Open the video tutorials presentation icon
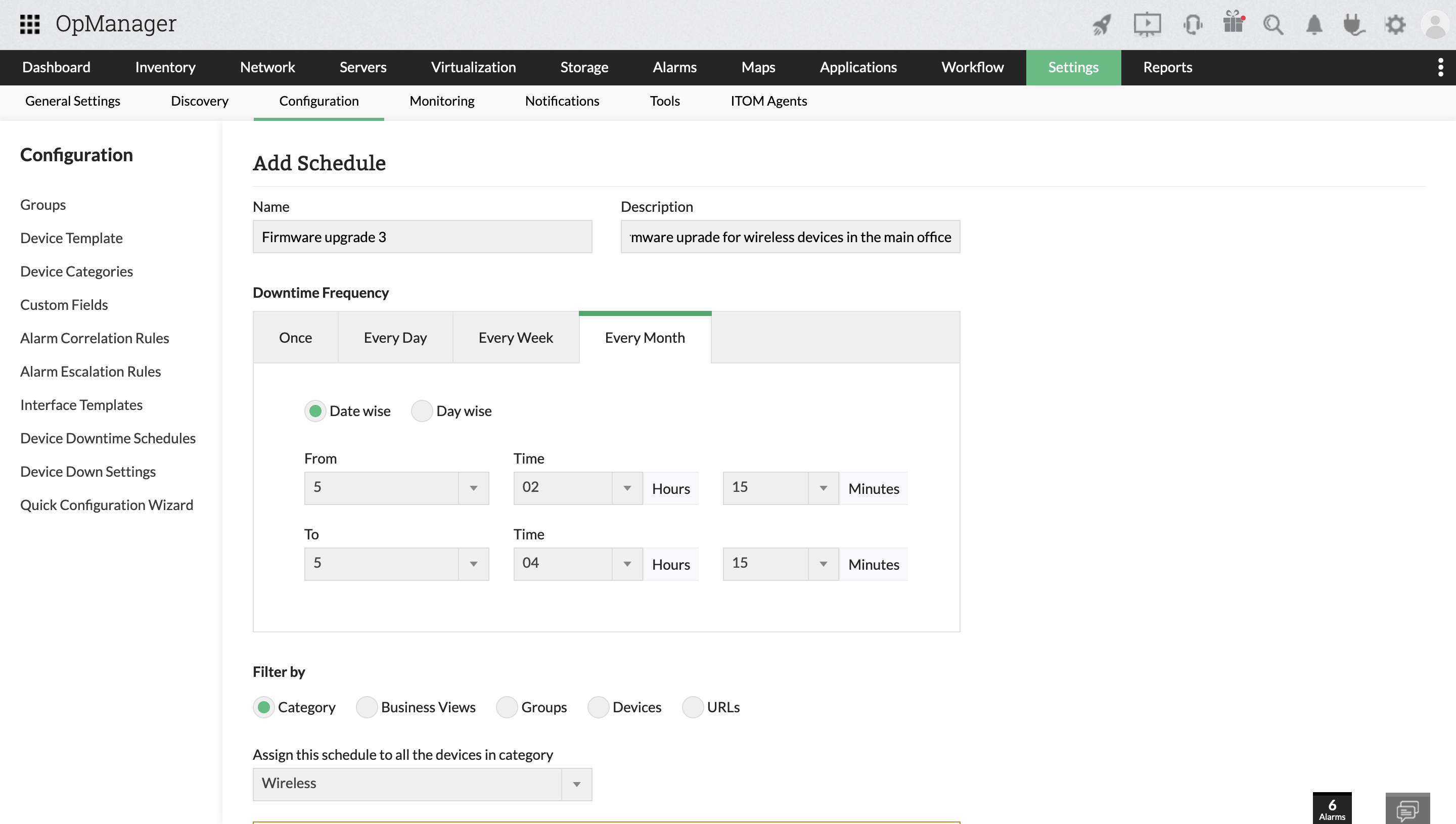This screenshot has height=824, width=1456. click(1147, 25)
